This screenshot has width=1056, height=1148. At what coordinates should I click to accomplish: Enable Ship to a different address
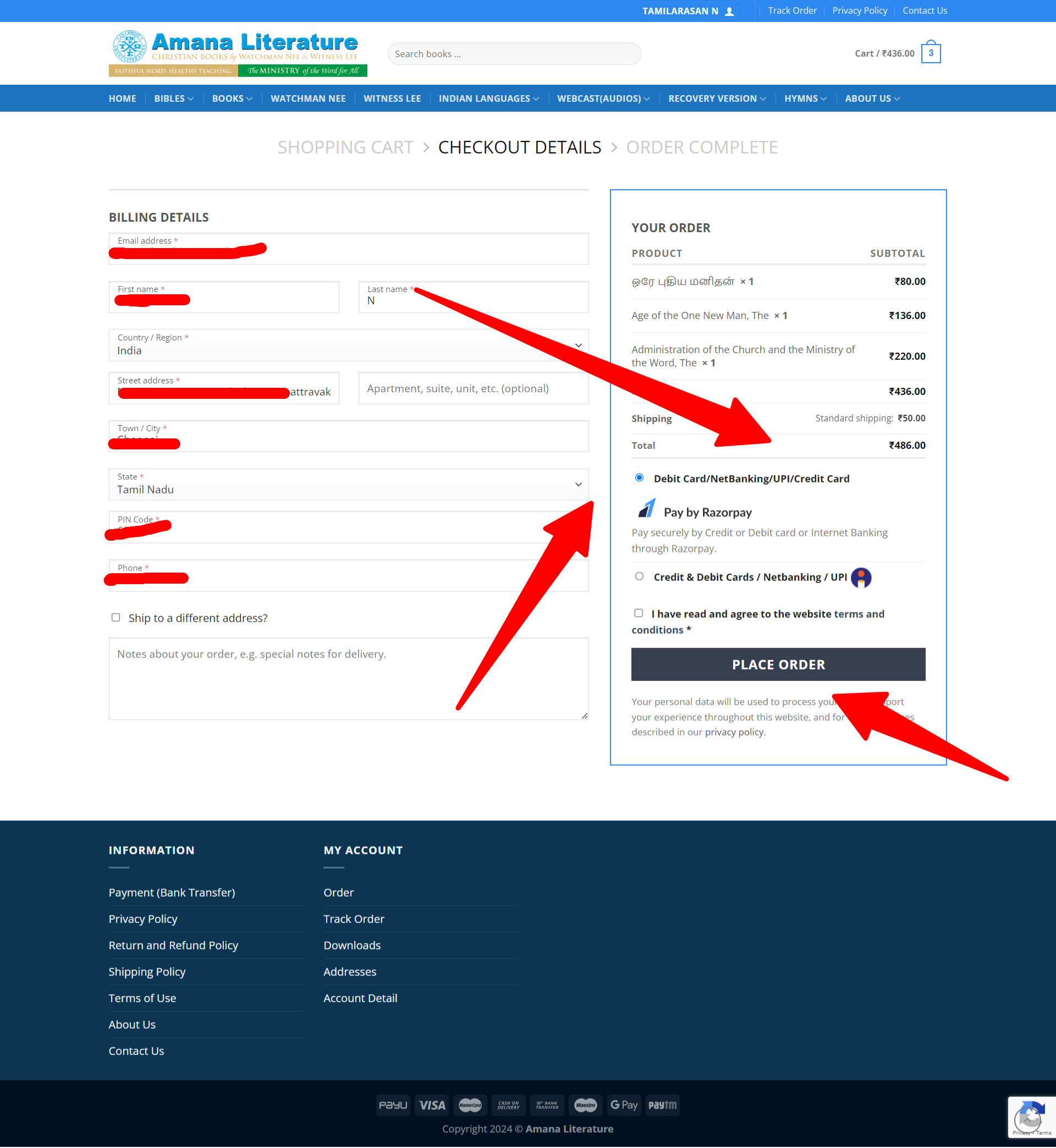116,617
